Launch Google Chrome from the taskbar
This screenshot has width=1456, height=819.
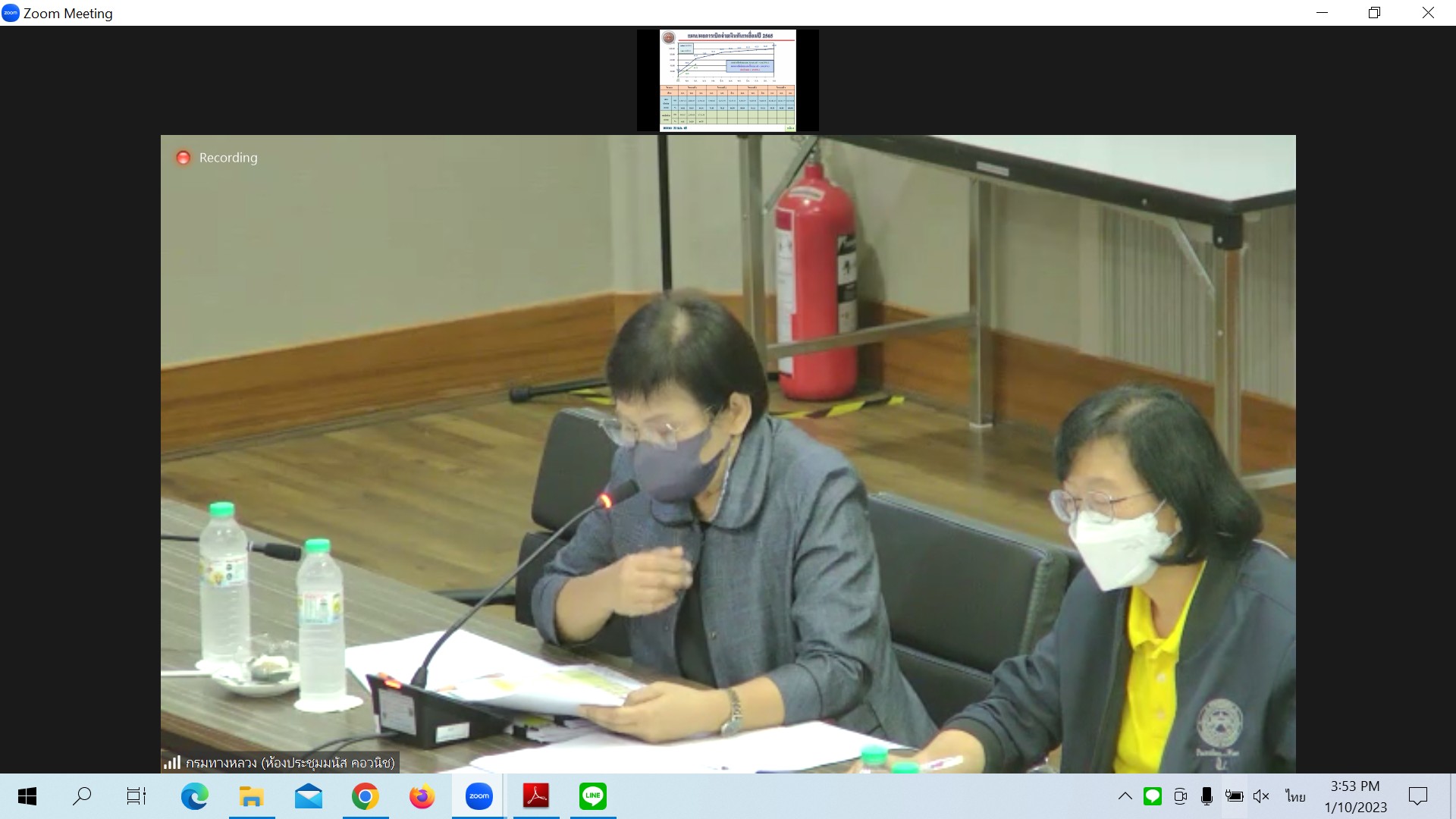click(365, 796)
